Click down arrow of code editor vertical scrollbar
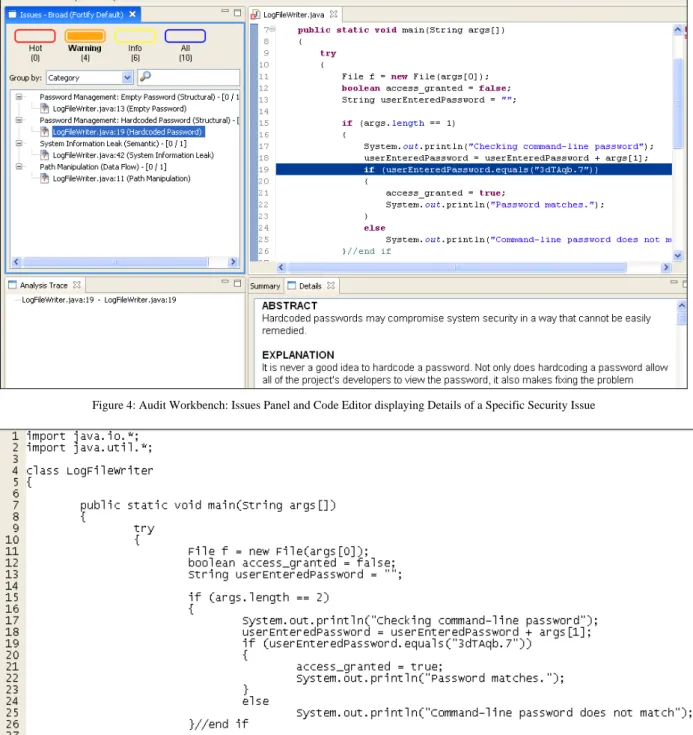Screen dimensions: 693x735 tap(678, 255)
